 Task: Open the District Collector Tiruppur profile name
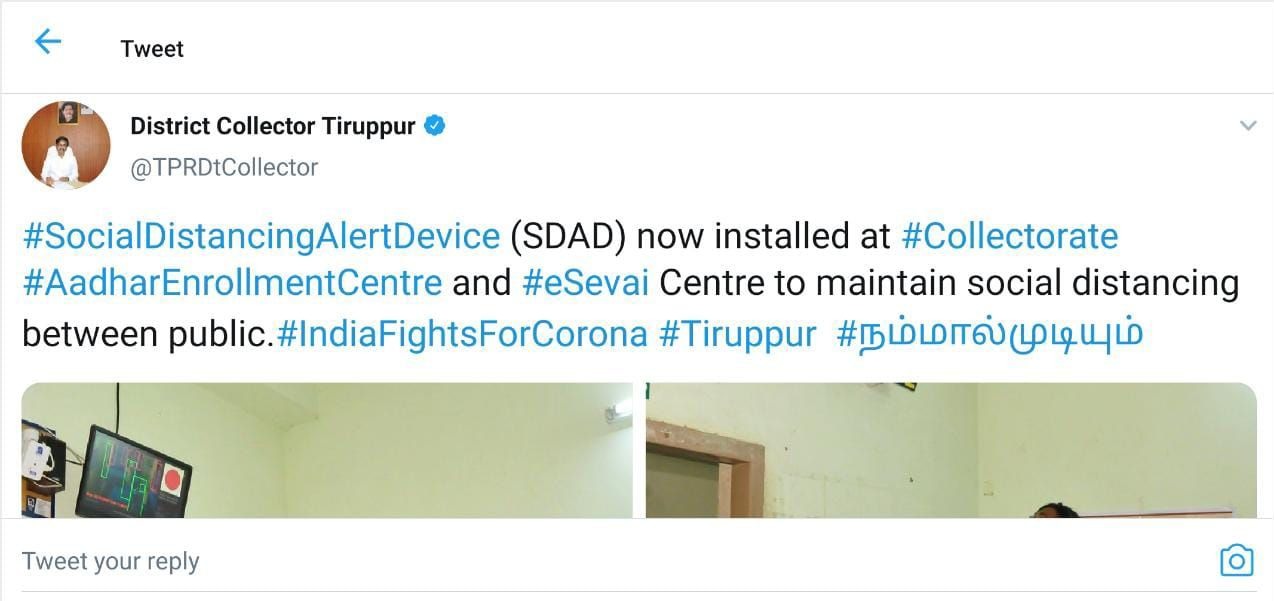pos(273,127)
